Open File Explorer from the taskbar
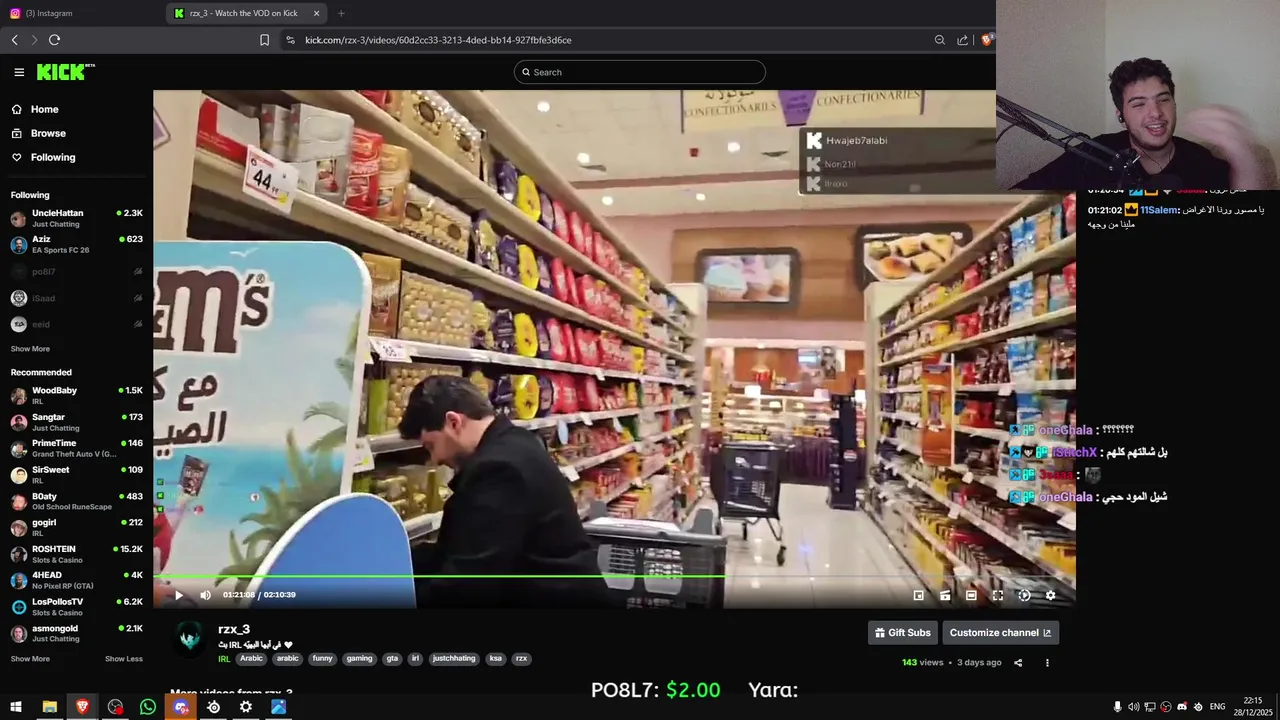Viewport: 1280px width, 720px height. click(x=49, y=707)
